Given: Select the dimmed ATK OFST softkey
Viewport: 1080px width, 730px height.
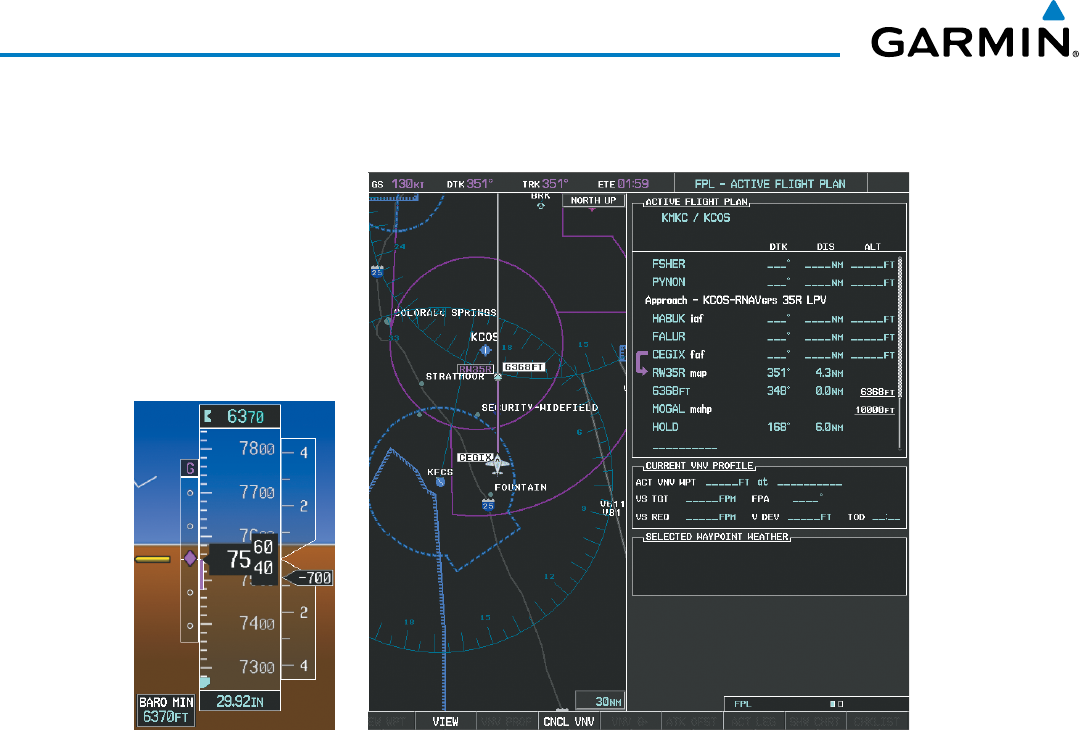Looking at the screenshot, I should [x=692, y=722].
